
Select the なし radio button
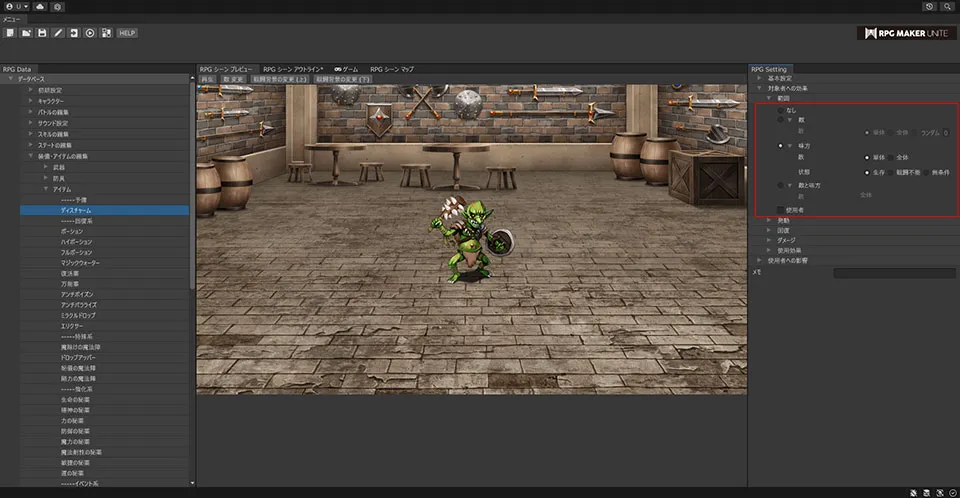tap(781, 110)
